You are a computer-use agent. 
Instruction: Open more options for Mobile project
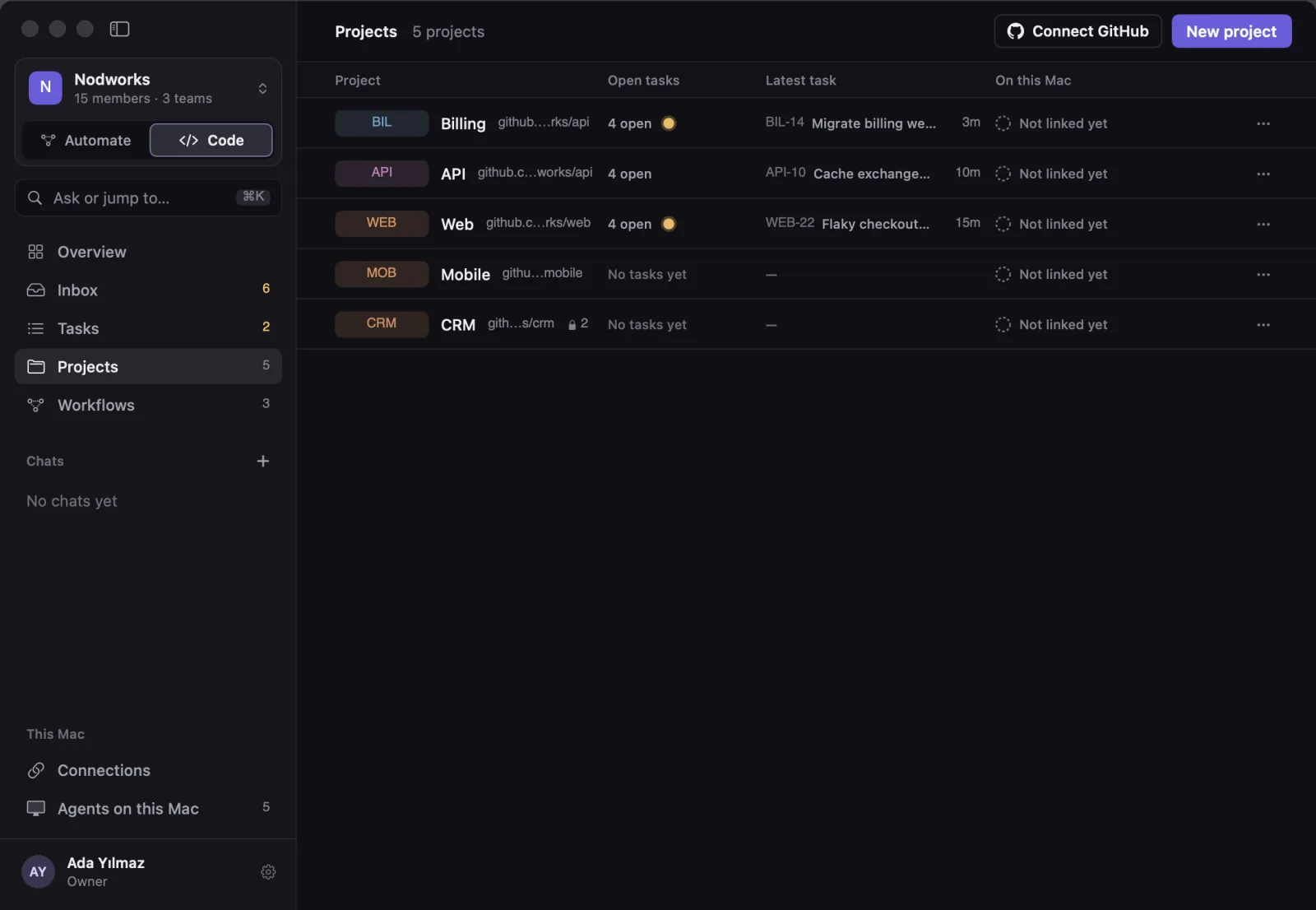(1263, 274)
